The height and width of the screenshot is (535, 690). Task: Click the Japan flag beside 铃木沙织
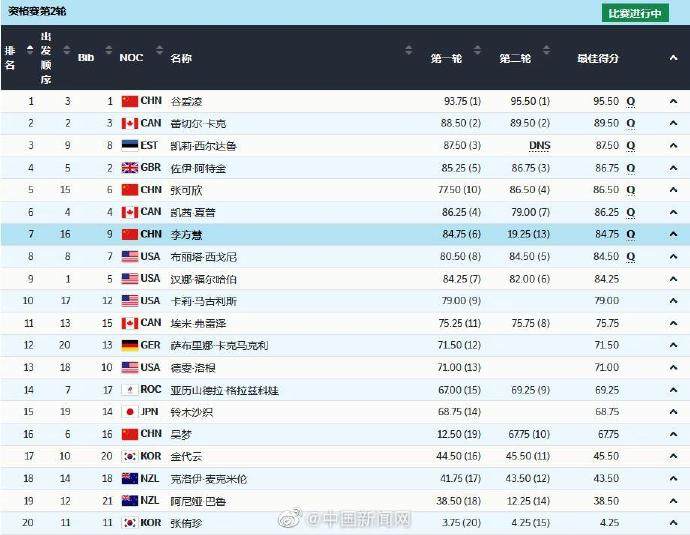[129, 411]
